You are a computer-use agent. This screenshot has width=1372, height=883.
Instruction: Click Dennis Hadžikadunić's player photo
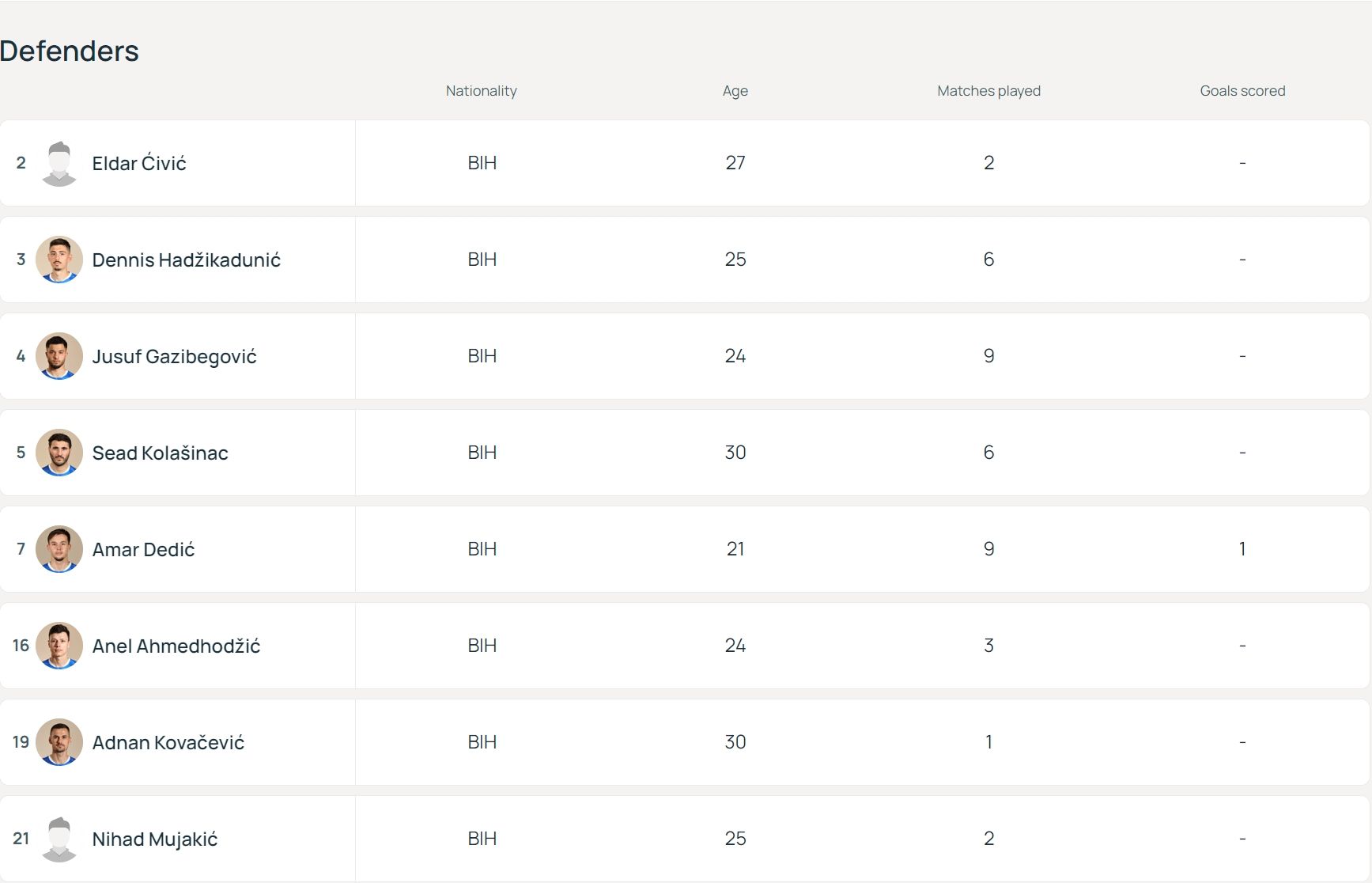point(59,260)
